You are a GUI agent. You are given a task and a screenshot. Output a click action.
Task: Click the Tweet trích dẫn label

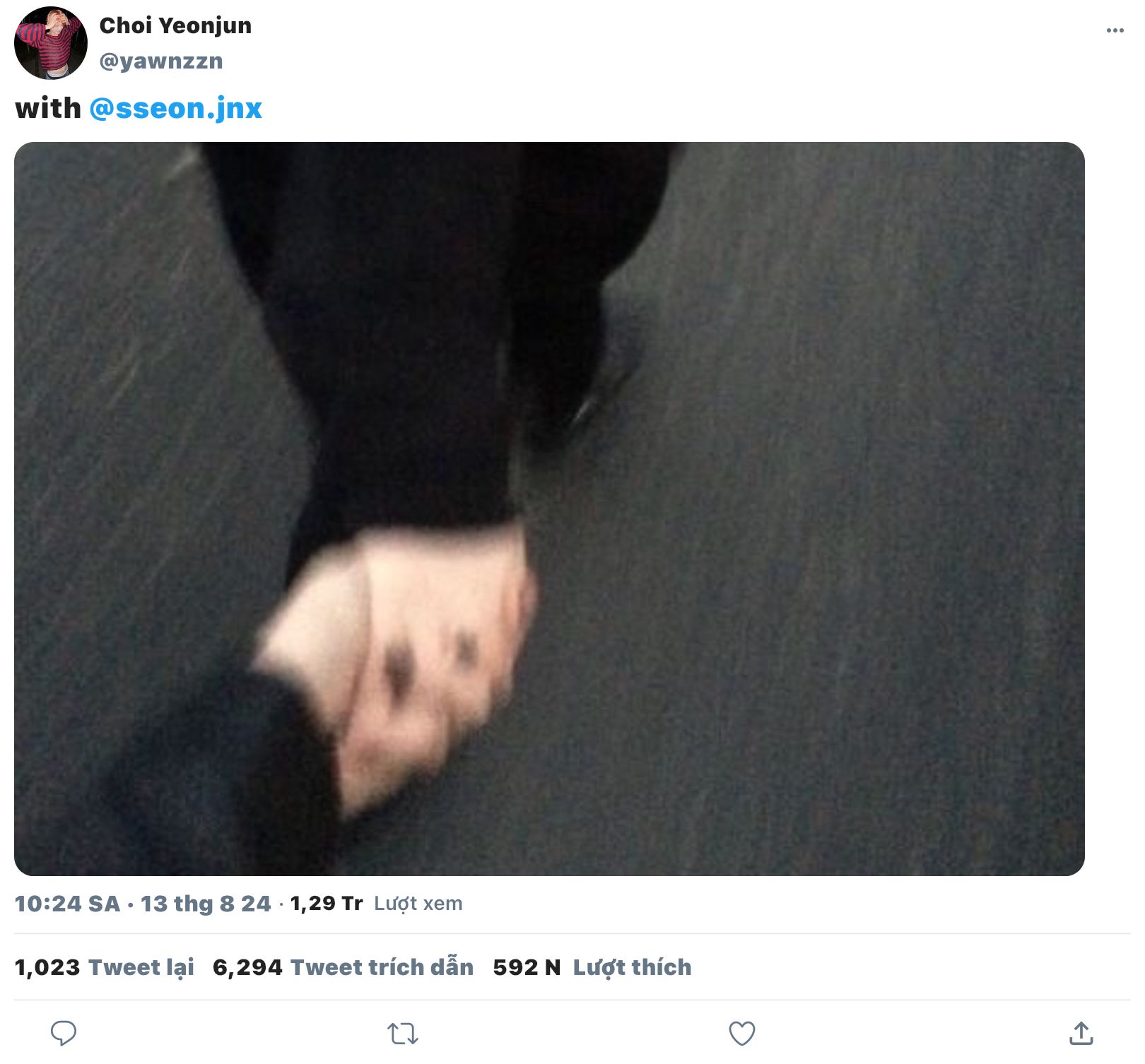pyautogui.click(x=382, y=967)
